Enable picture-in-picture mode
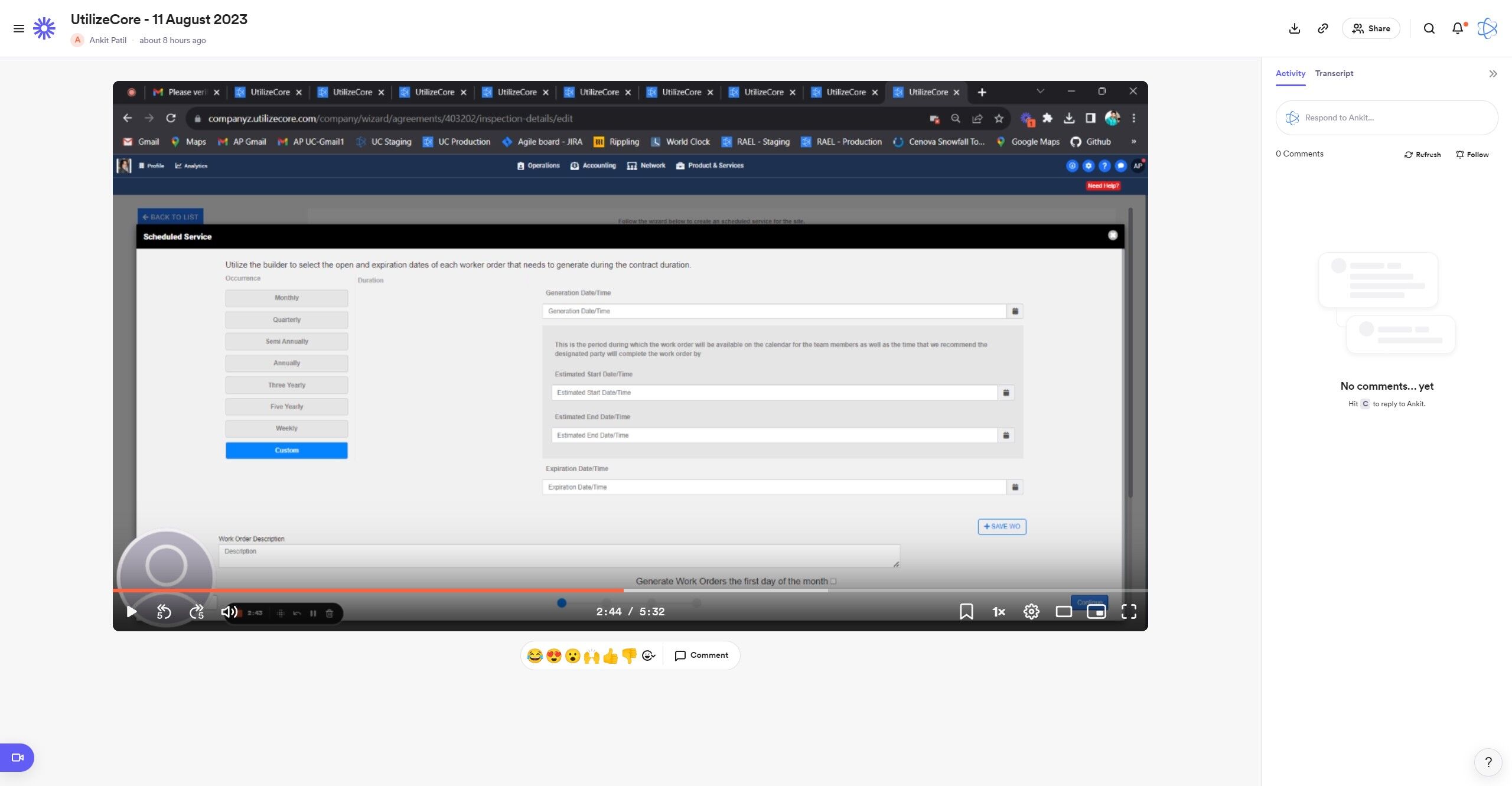1512x786 pixels. click(x=1096, y=612)
